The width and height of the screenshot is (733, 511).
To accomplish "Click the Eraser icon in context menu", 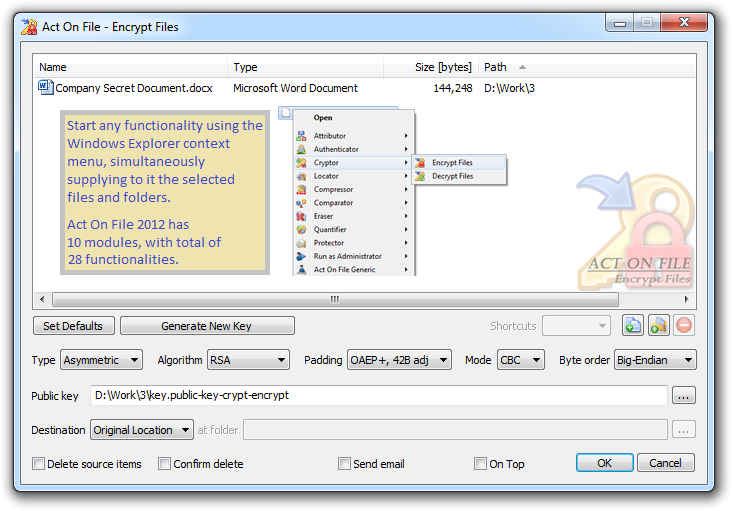I will pyautogui.click(x=302, y=216).
